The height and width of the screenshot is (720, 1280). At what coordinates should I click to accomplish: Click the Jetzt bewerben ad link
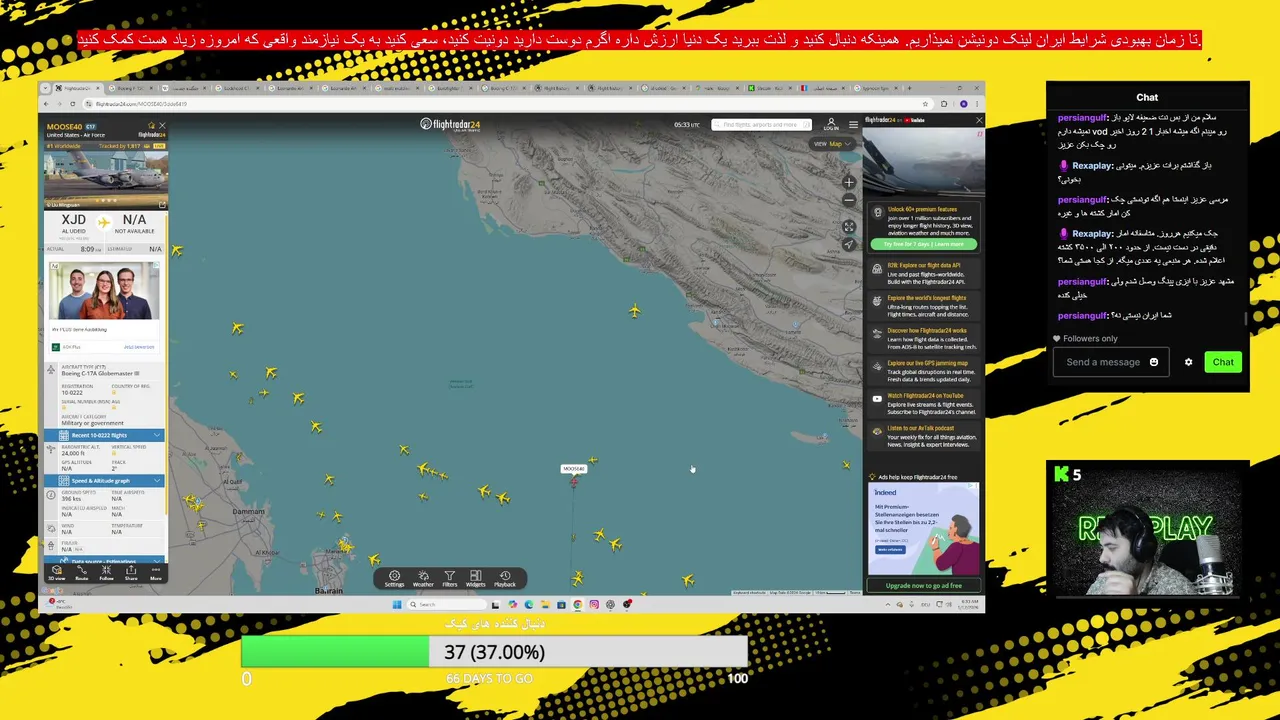139,347
